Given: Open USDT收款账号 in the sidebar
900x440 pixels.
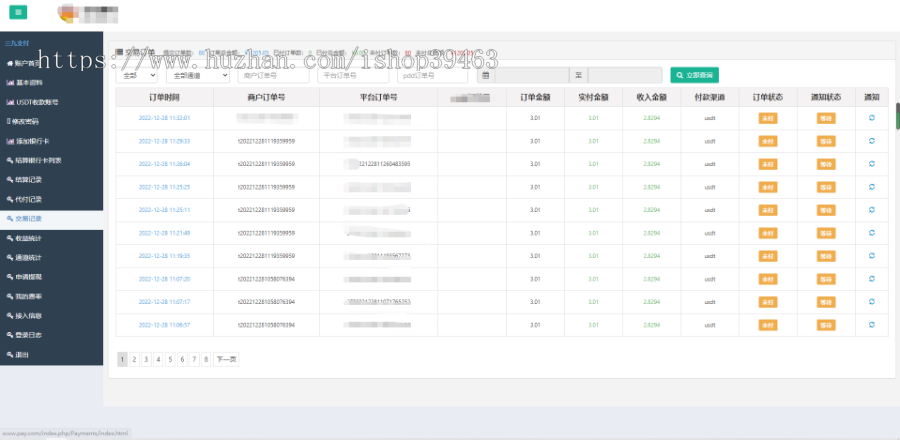Looking at the screenshot, I should pyautogui.click(x=52, y=102).
